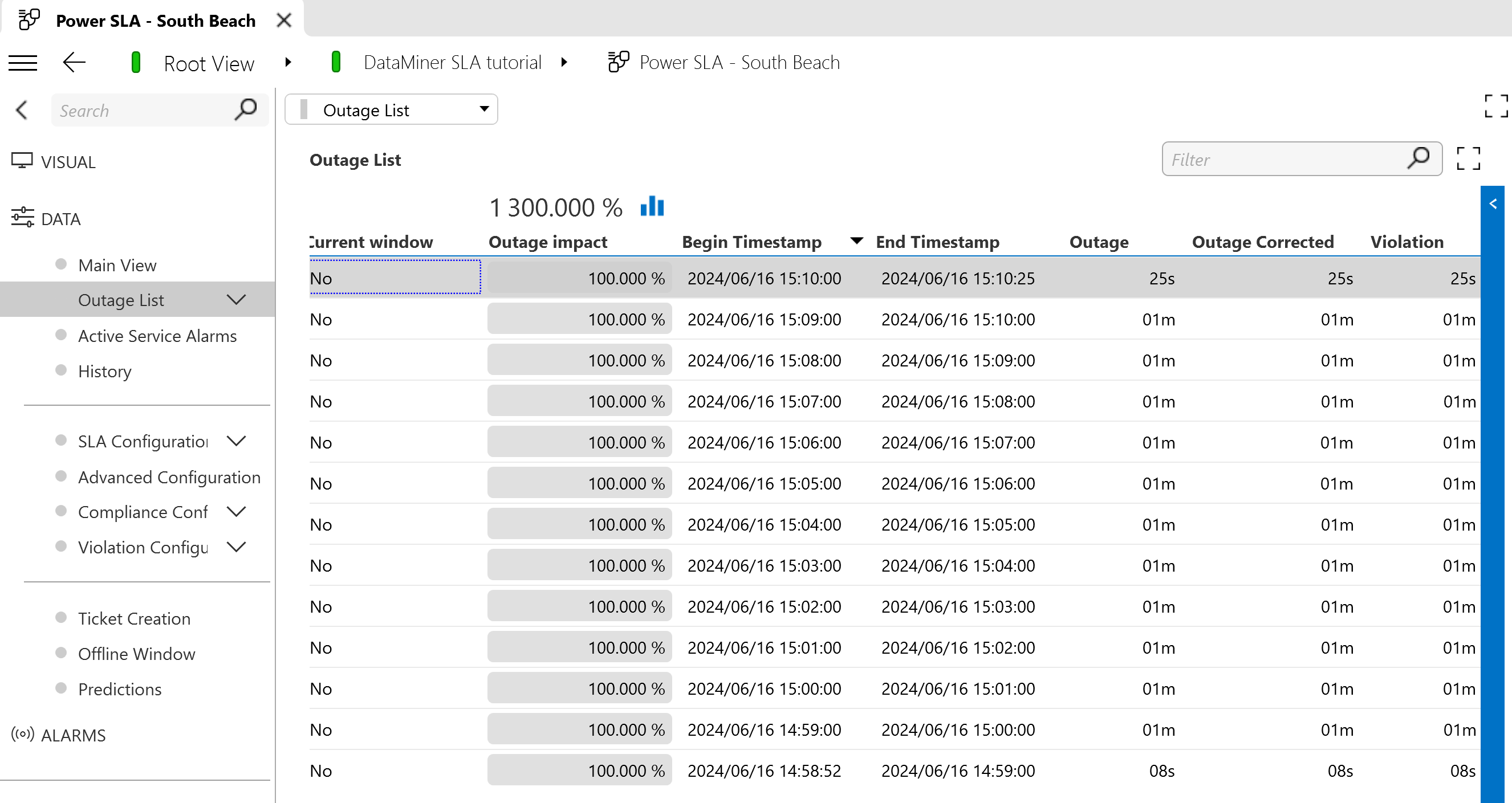Expand the Outage List sidebar chevron

pos(236,300)
